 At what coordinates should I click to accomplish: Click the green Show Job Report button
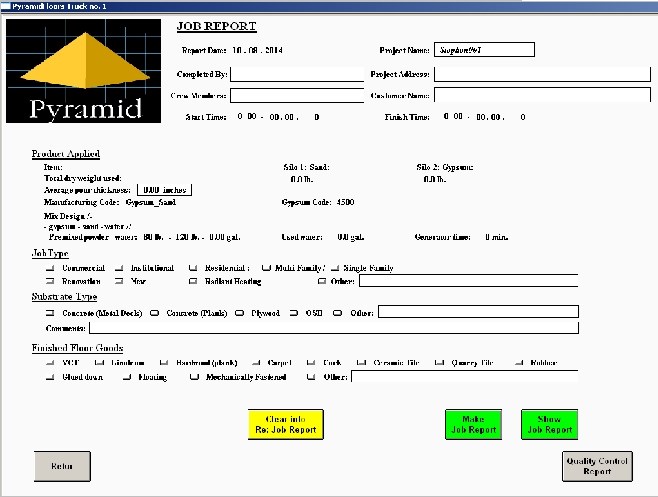pos(549,424)
